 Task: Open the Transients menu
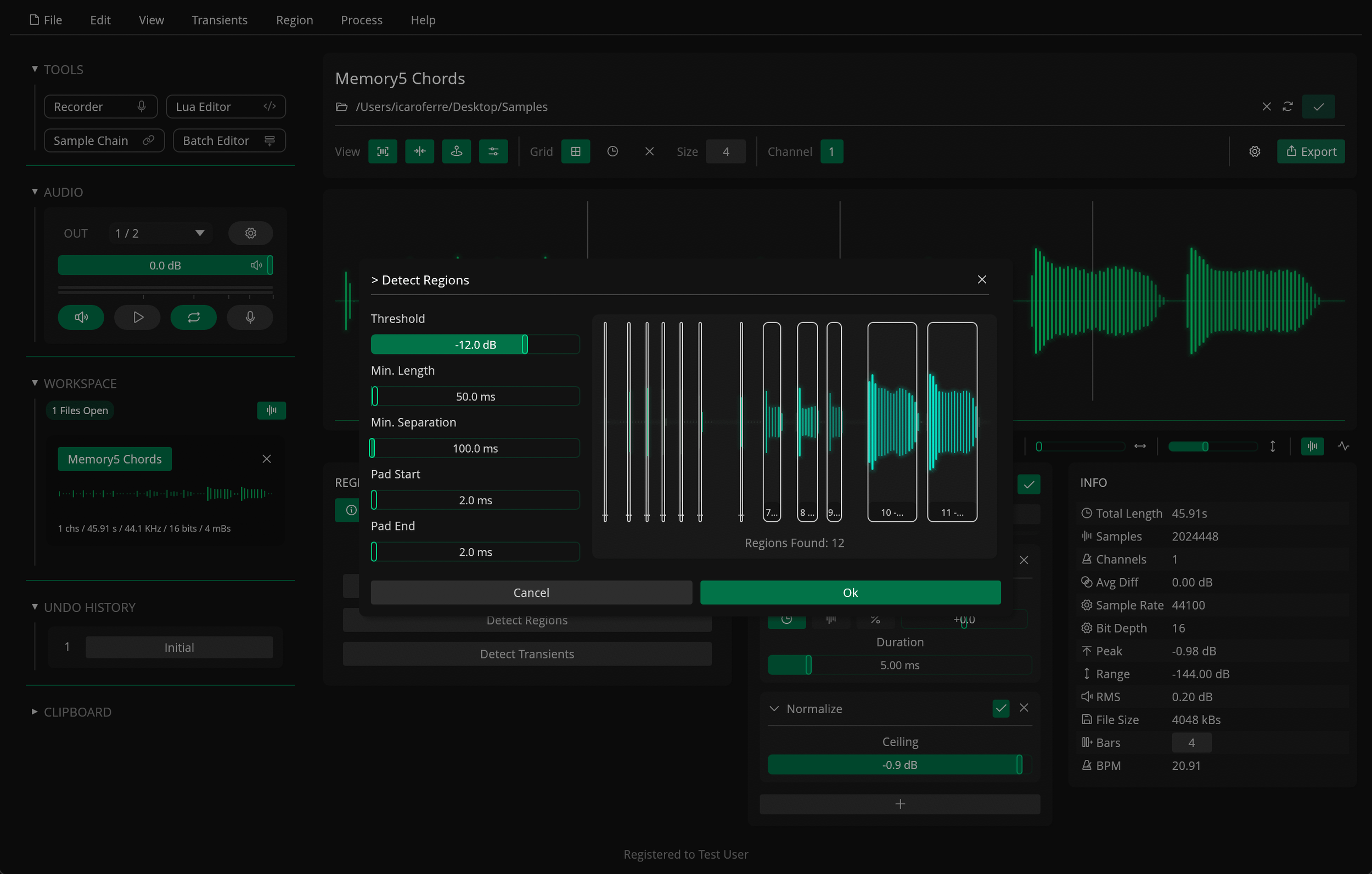tap(220, 20)
